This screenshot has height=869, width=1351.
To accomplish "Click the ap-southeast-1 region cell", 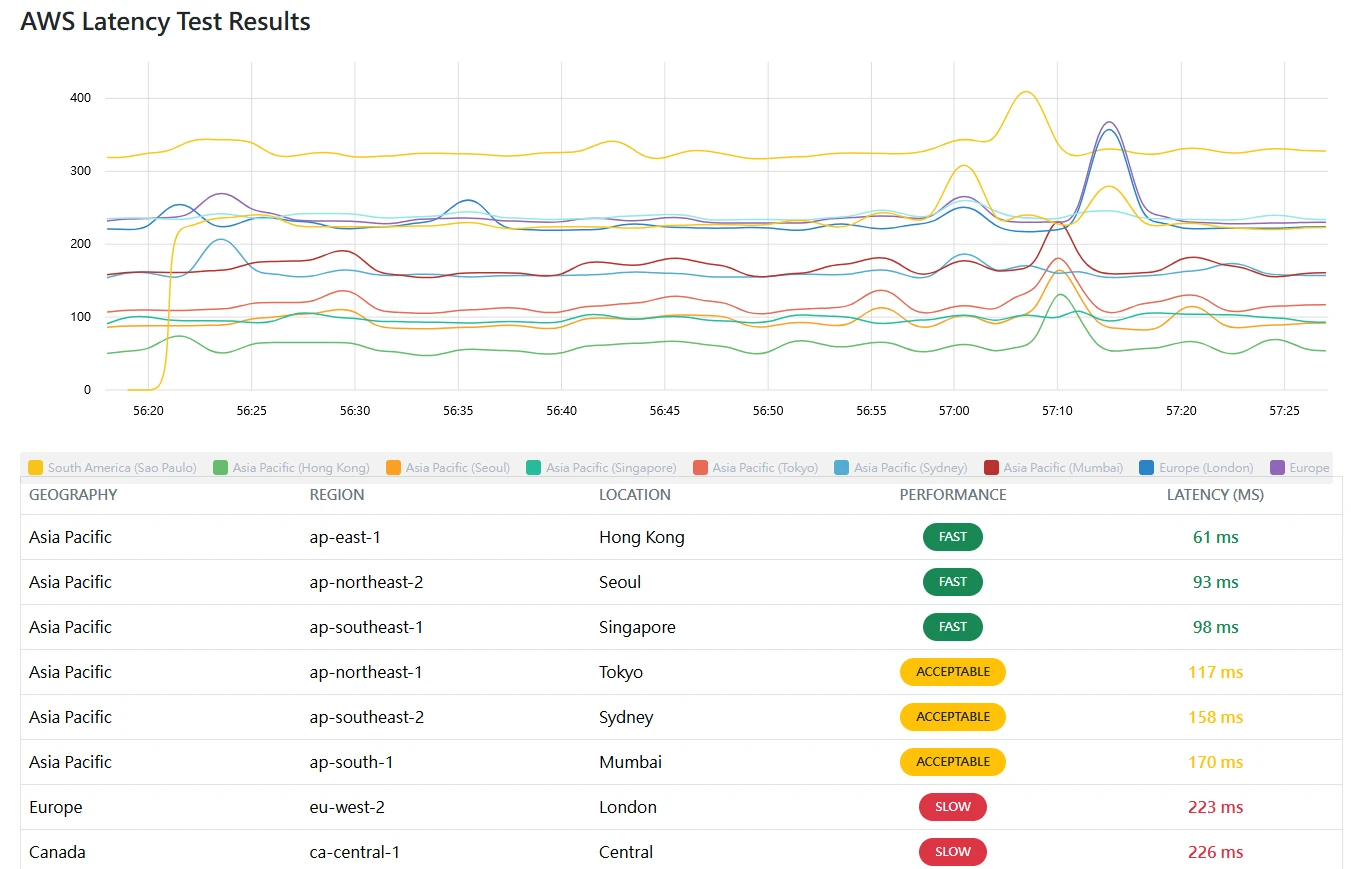I will (366, 627).
